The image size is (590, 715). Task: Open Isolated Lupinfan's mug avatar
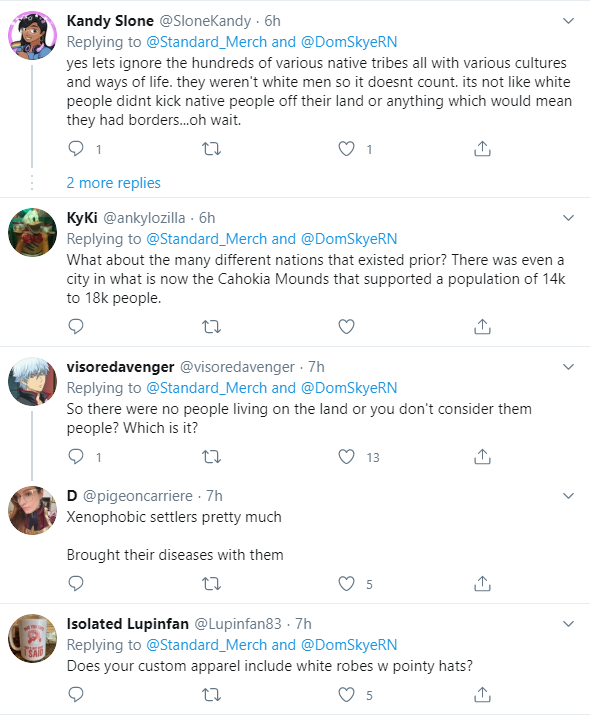(32, 638)
